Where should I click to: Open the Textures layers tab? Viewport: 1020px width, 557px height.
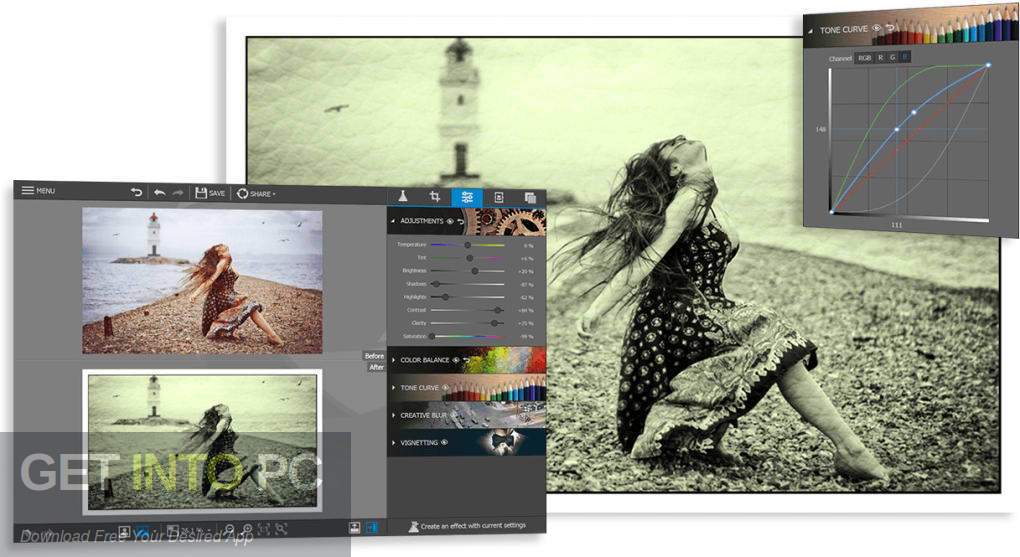point(530,197)
